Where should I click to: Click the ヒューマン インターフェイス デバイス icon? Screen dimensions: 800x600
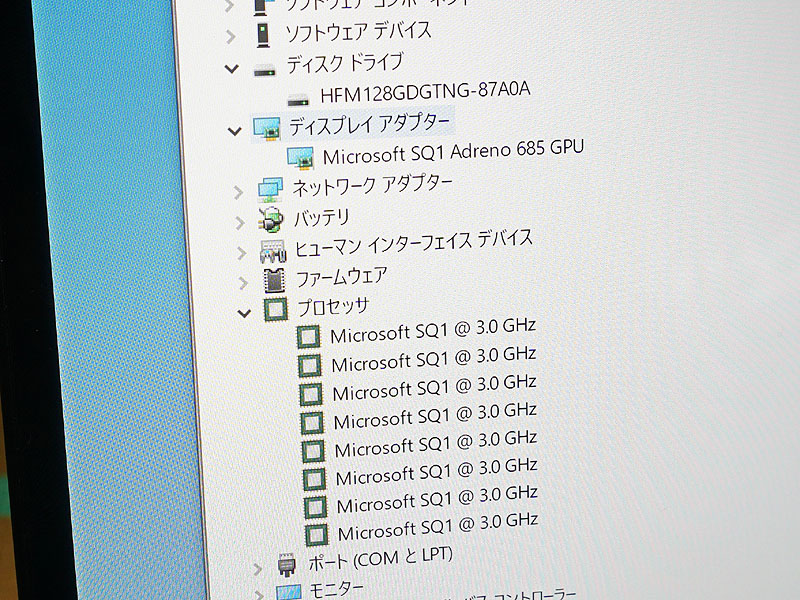coord(273,251)
